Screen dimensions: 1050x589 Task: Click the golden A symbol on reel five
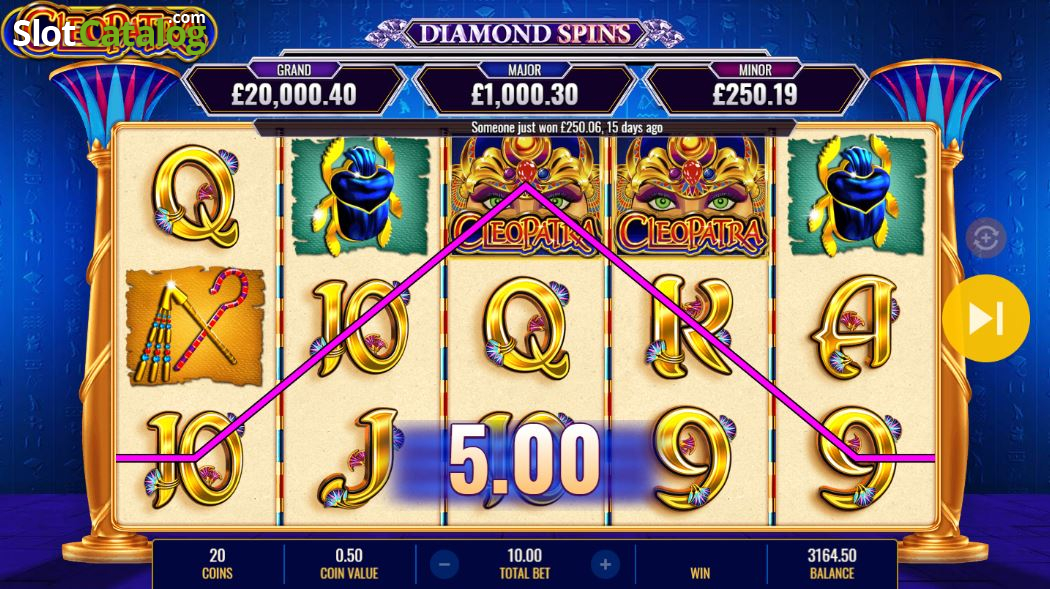855,327
